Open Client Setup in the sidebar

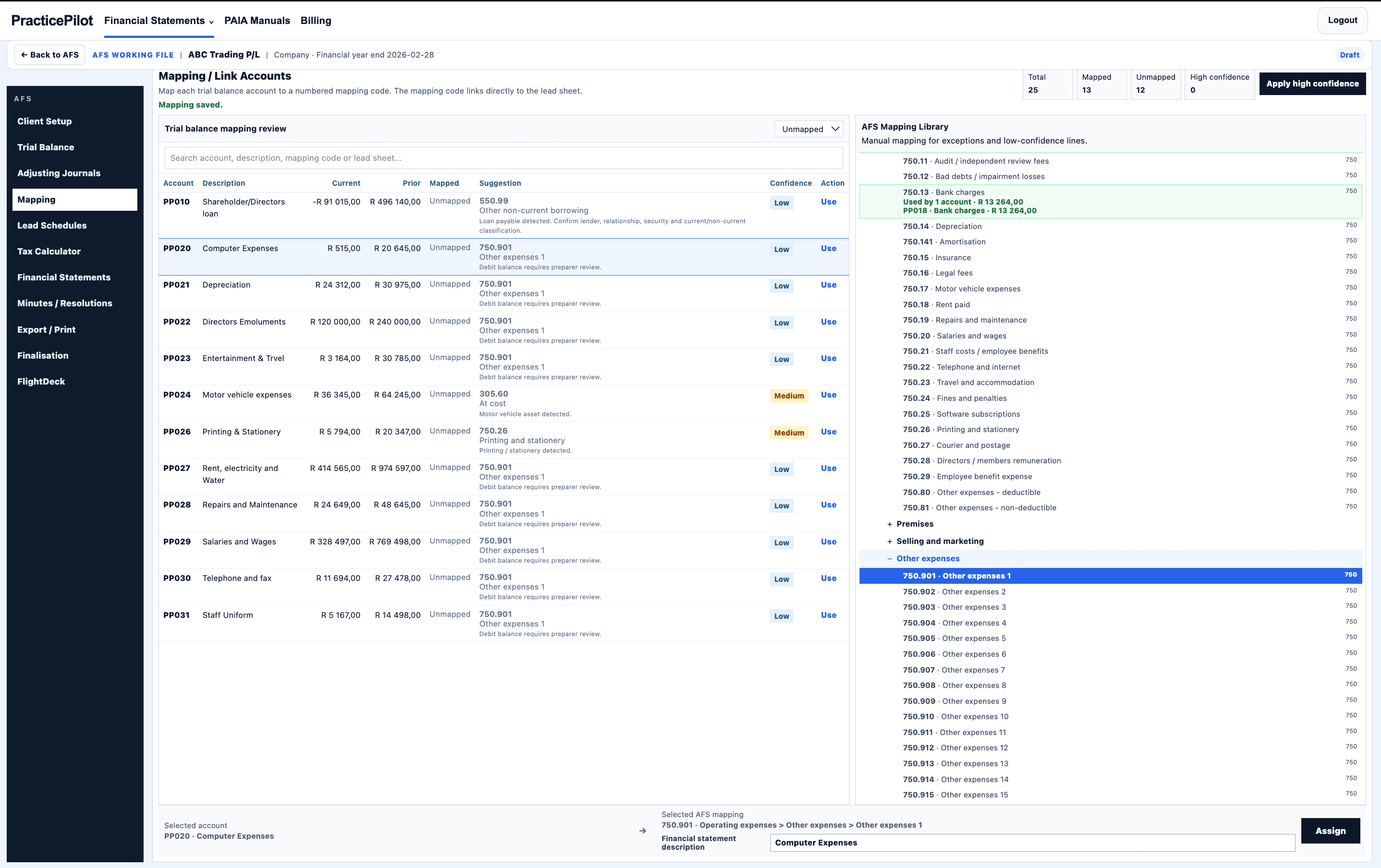[74, 121]
